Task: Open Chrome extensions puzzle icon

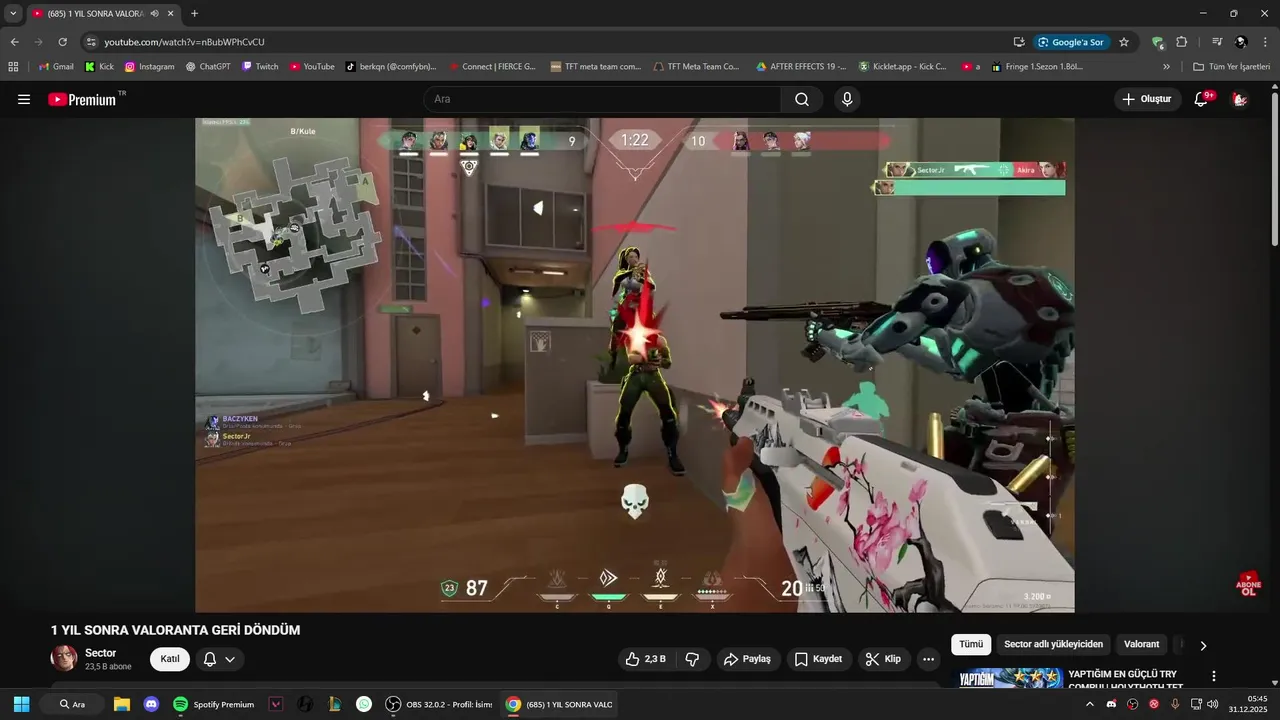Action: click(1181, 42)
